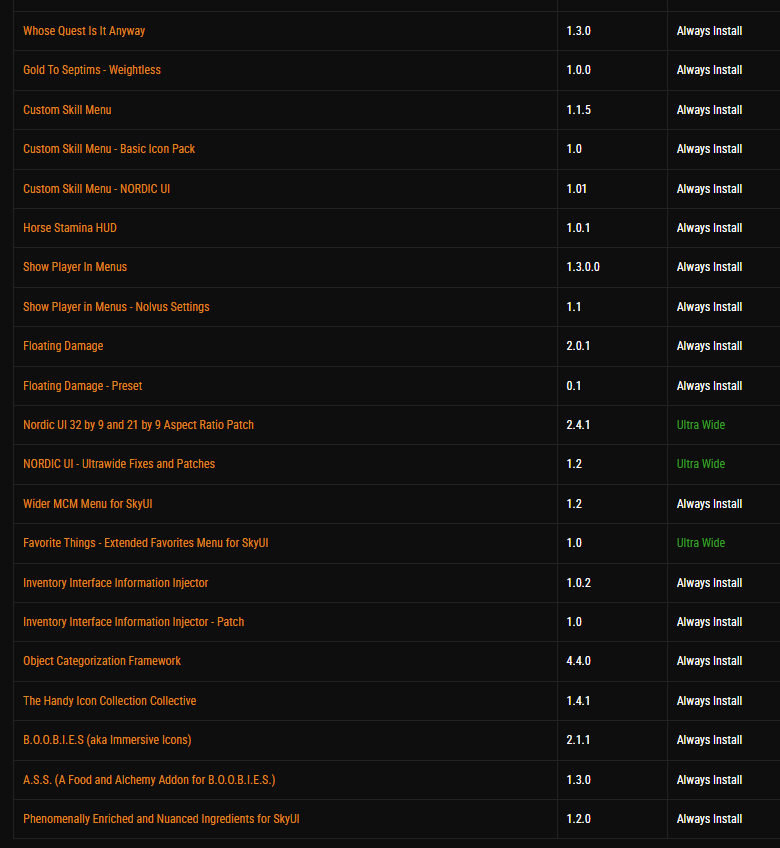The image size is (780, 848).
Task: Select version 1.2 in Wider MCM Menu row
Action: pyautogui.click(x=574, y=504)
